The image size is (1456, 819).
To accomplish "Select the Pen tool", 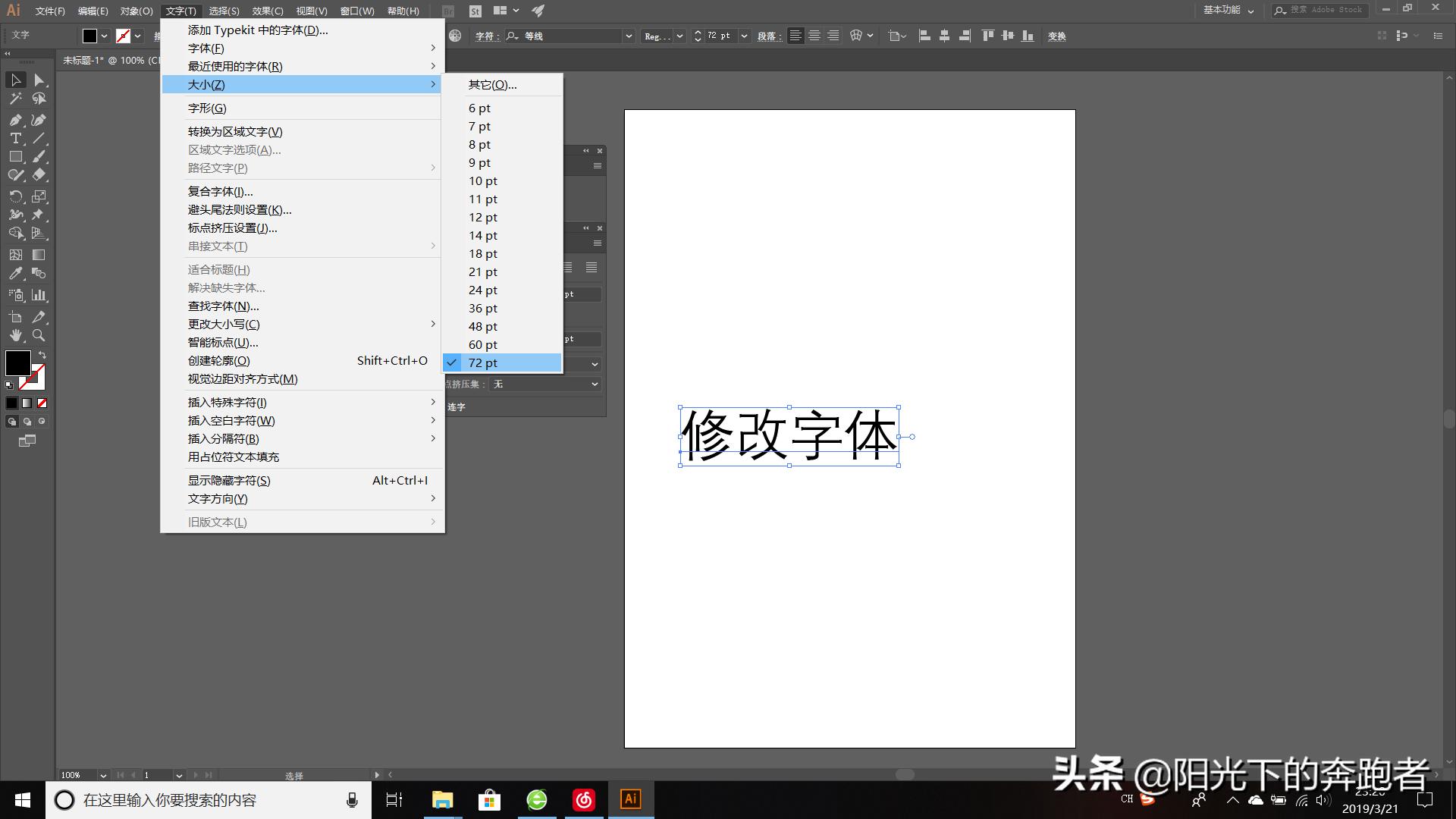I will (x=15, y=120).
